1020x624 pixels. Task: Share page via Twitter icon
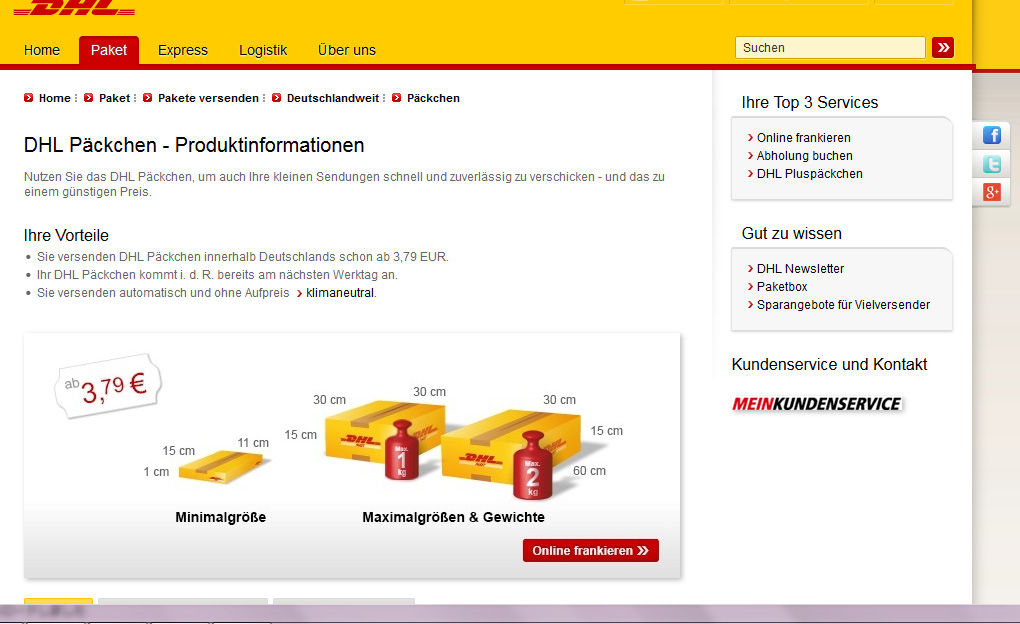click(991, 164)
